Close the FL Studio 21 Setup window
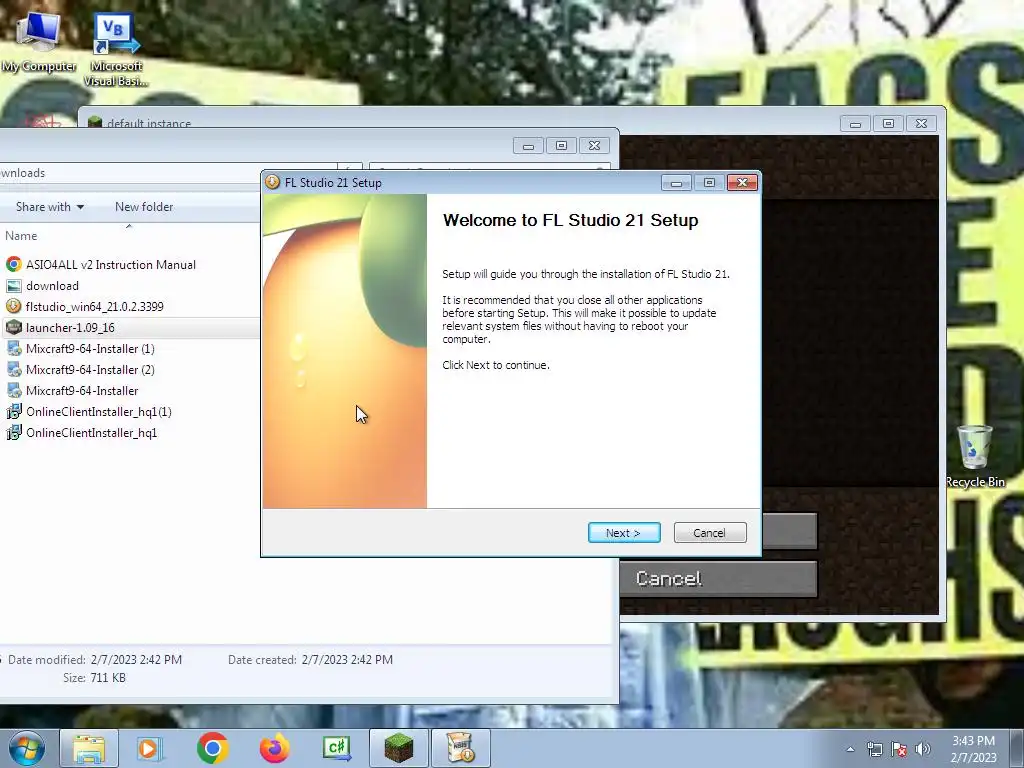 pyautogui.click(x=743, y=183)
